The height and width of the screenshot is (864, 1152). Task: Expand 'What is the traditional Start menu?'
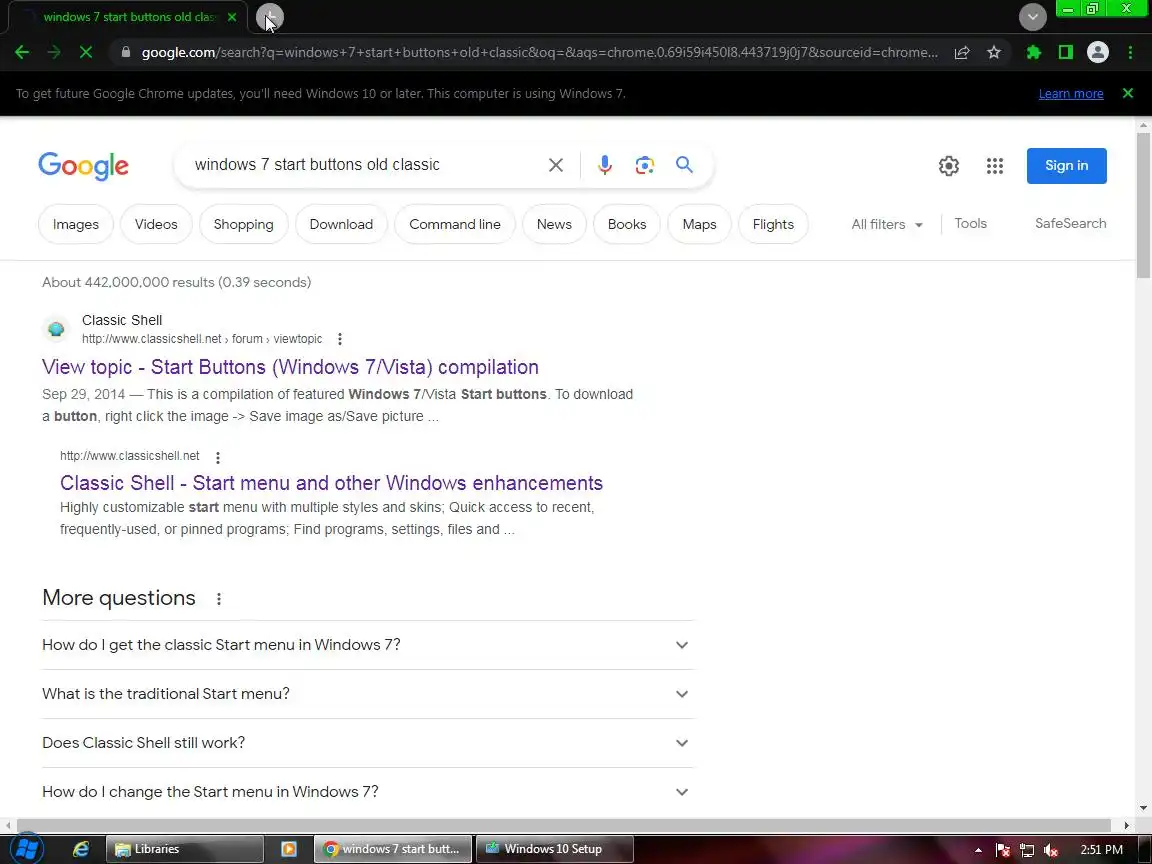(x=368, y=694)
